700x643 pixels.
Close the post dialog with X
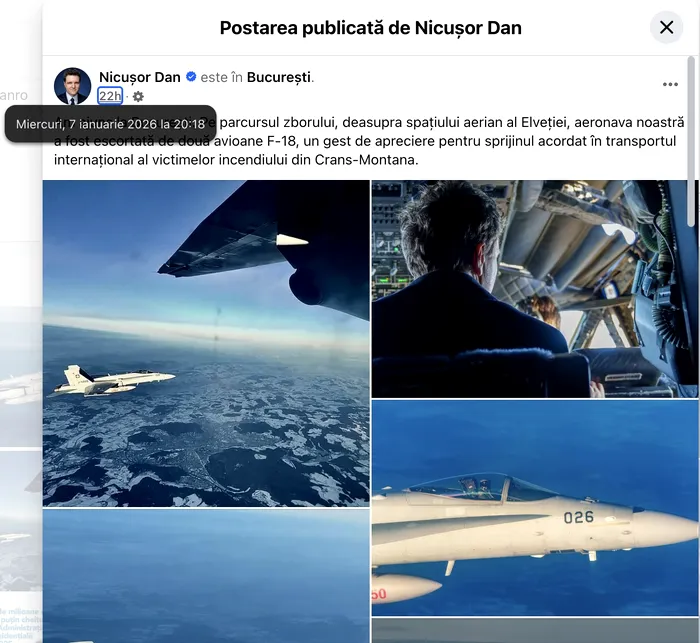666,28
